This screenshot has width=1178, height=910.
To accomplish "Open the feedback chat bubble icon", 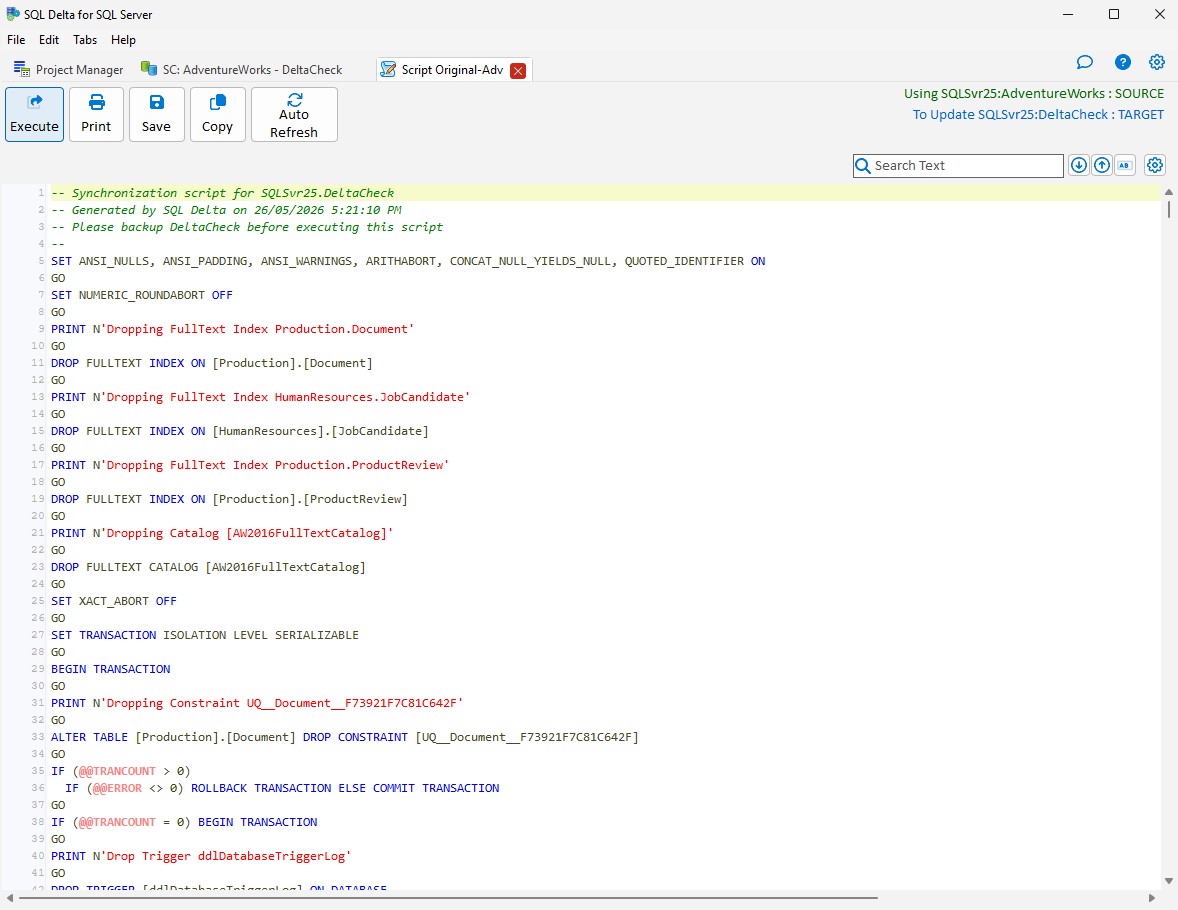I will [x=1084, y=62].
